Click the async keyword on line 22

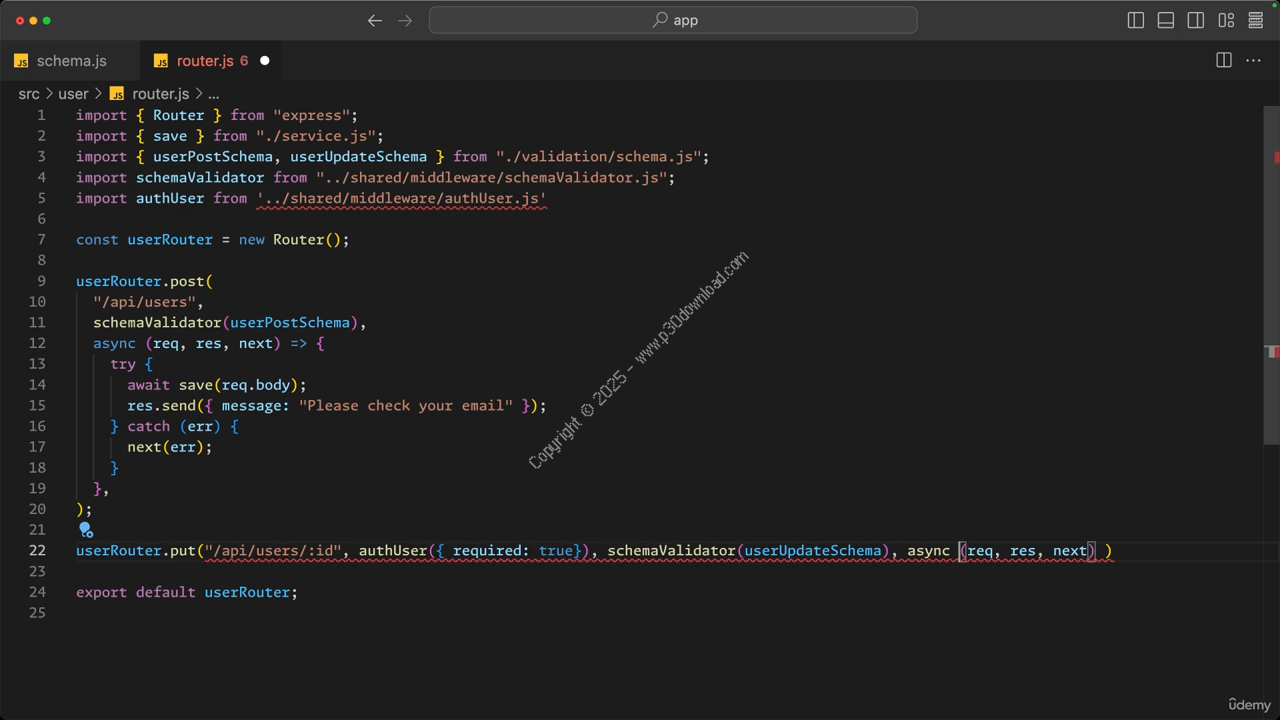coord(928,551)
